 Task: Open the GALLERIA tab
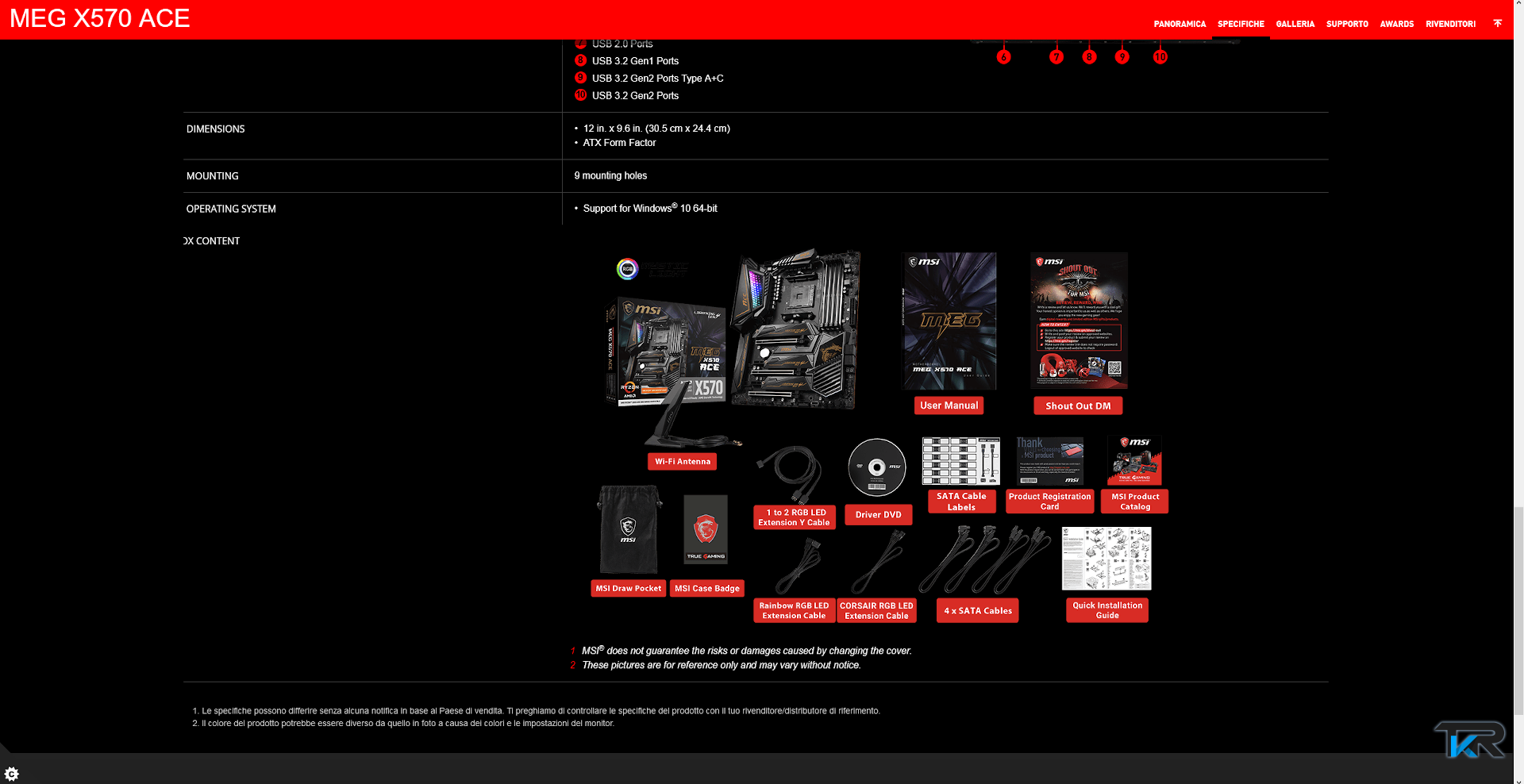tap(1295, 24)
